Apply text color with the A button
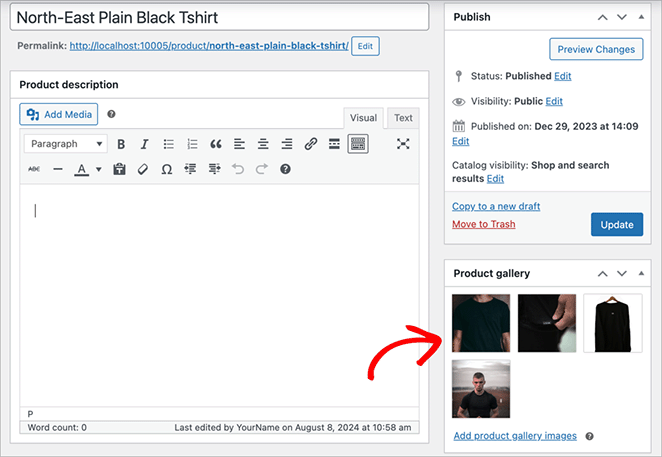This screenshot has height=457, width=662. (81, 169)
